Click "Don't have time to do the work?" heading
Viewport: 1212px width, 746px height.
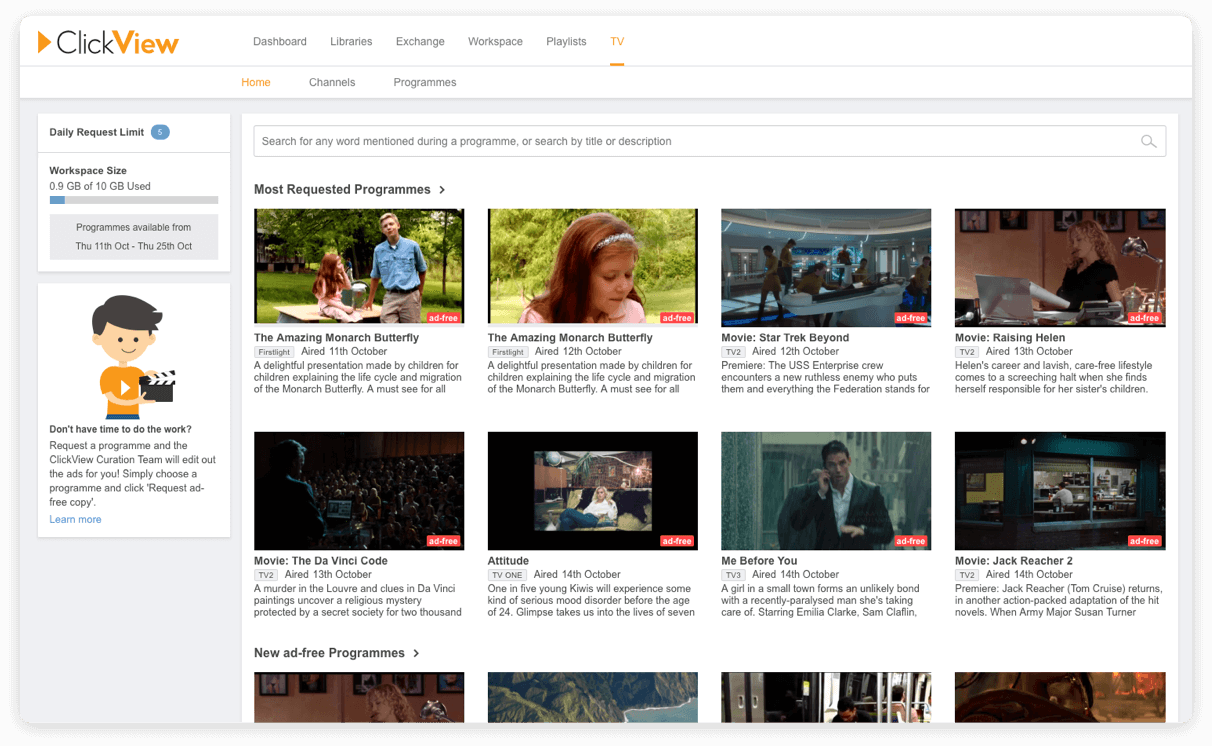tap(120, 430)
